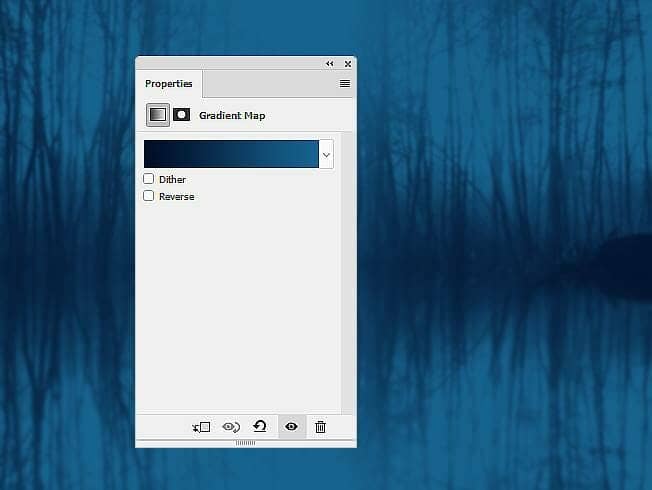The image size is (652, 490).
Task: Open the gradient editor from the gradient bar
Action: (231, 154)
